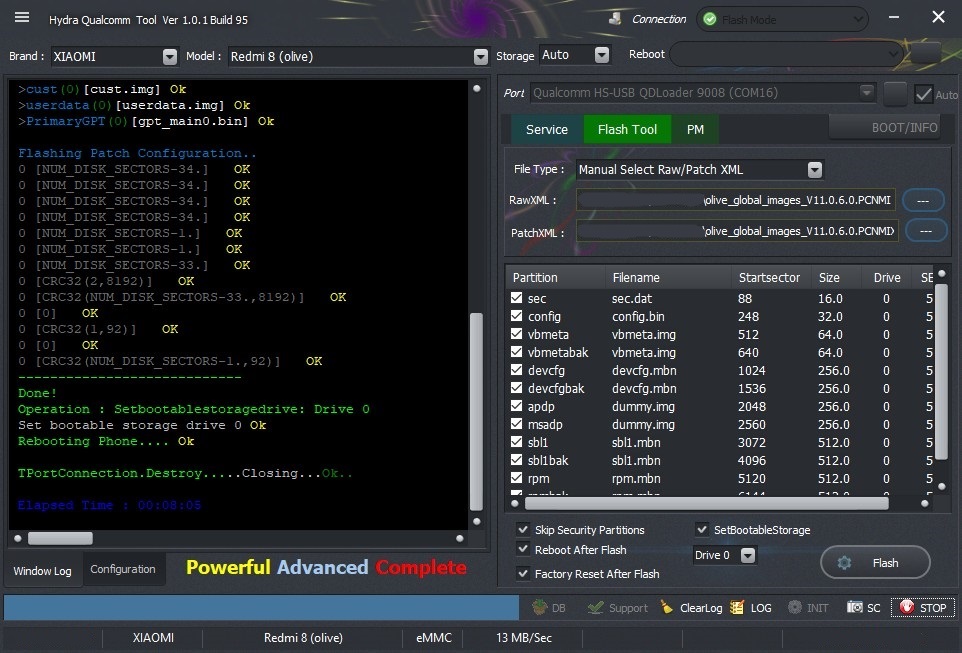Click the PatchXML path field
This screenshot has width=962, height=653.
[737, 231]
